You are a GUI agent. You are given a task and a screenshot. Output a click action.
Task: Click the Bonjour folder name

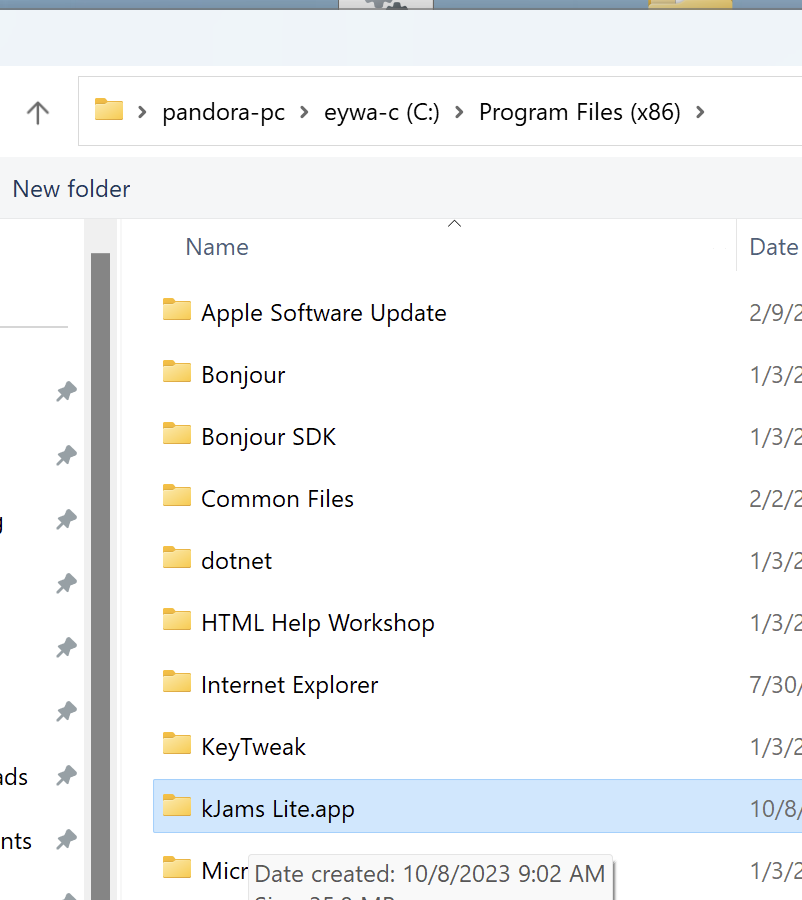coord(243,375)
